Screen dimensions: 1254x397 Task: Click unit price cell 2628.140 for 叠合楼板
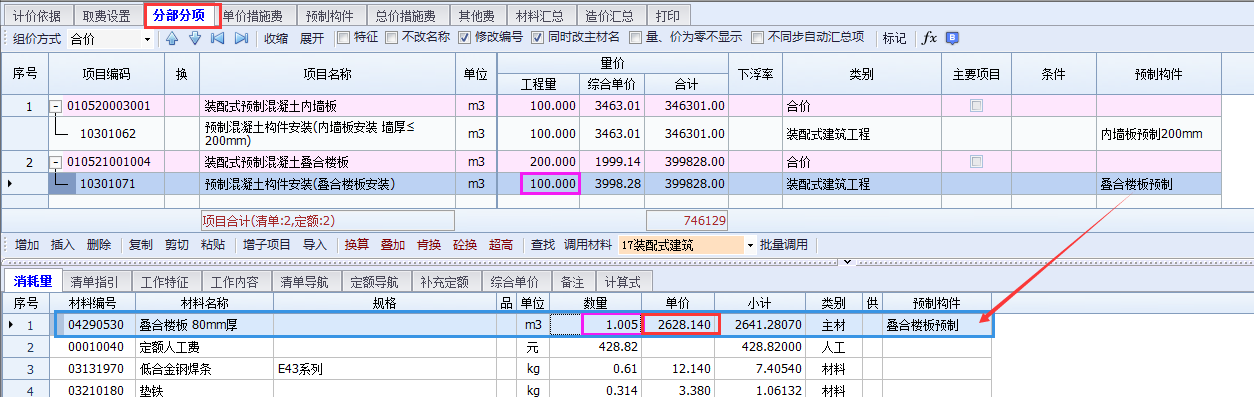click(x=681, y=324)
